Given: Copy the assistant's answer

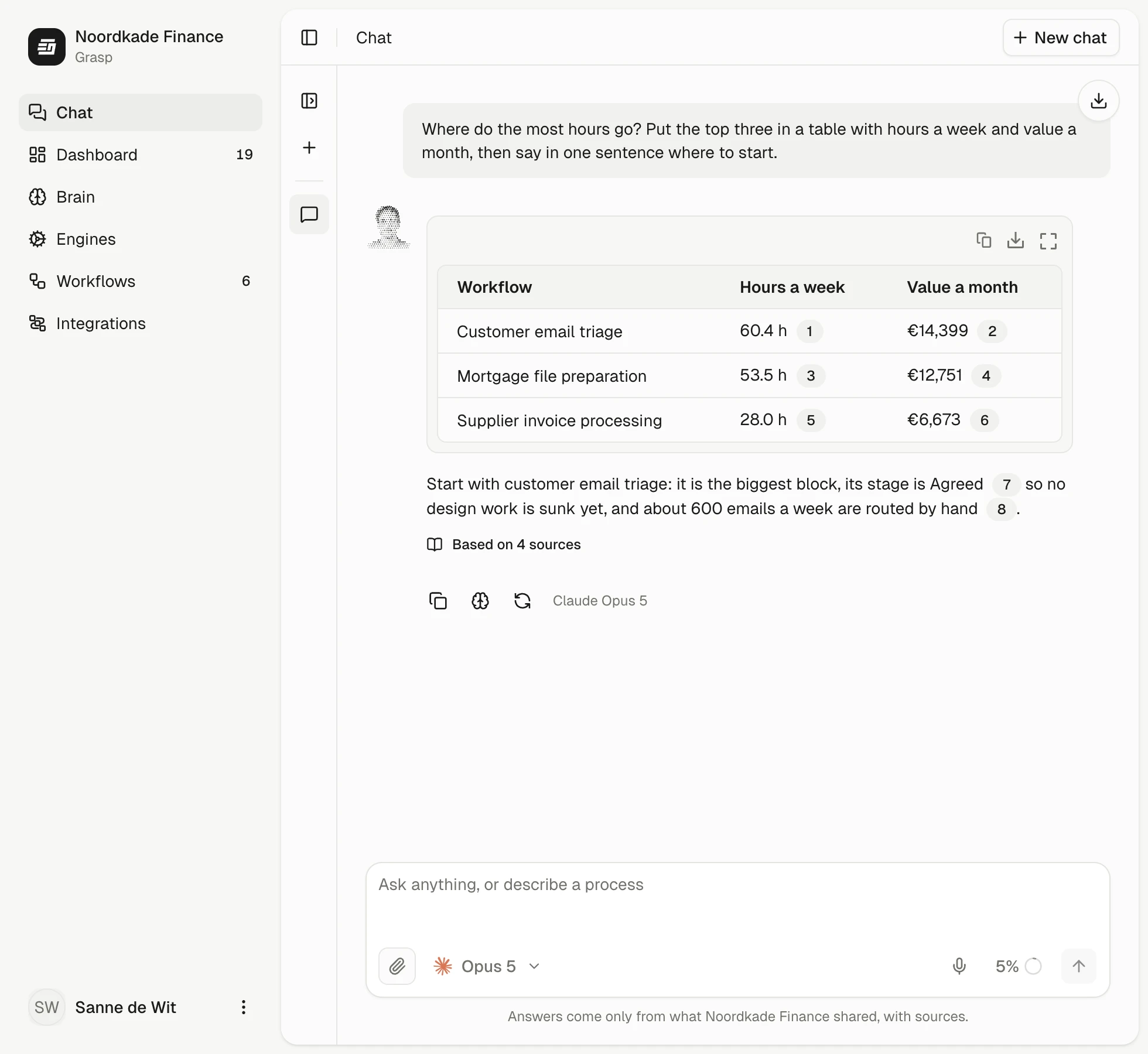Looking at the screenshot, I should coord(438,601).
